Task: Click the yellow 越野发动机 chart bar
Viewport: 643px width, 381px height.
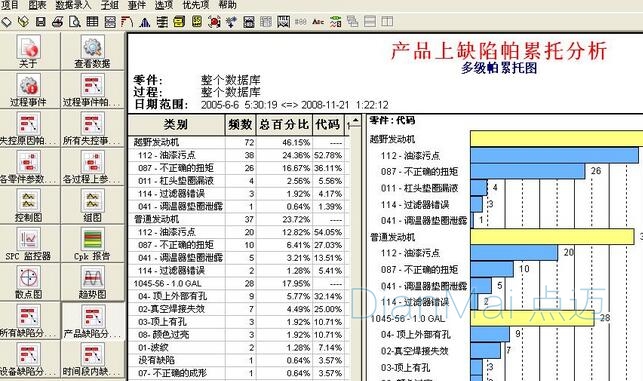Action: point(556,139)
